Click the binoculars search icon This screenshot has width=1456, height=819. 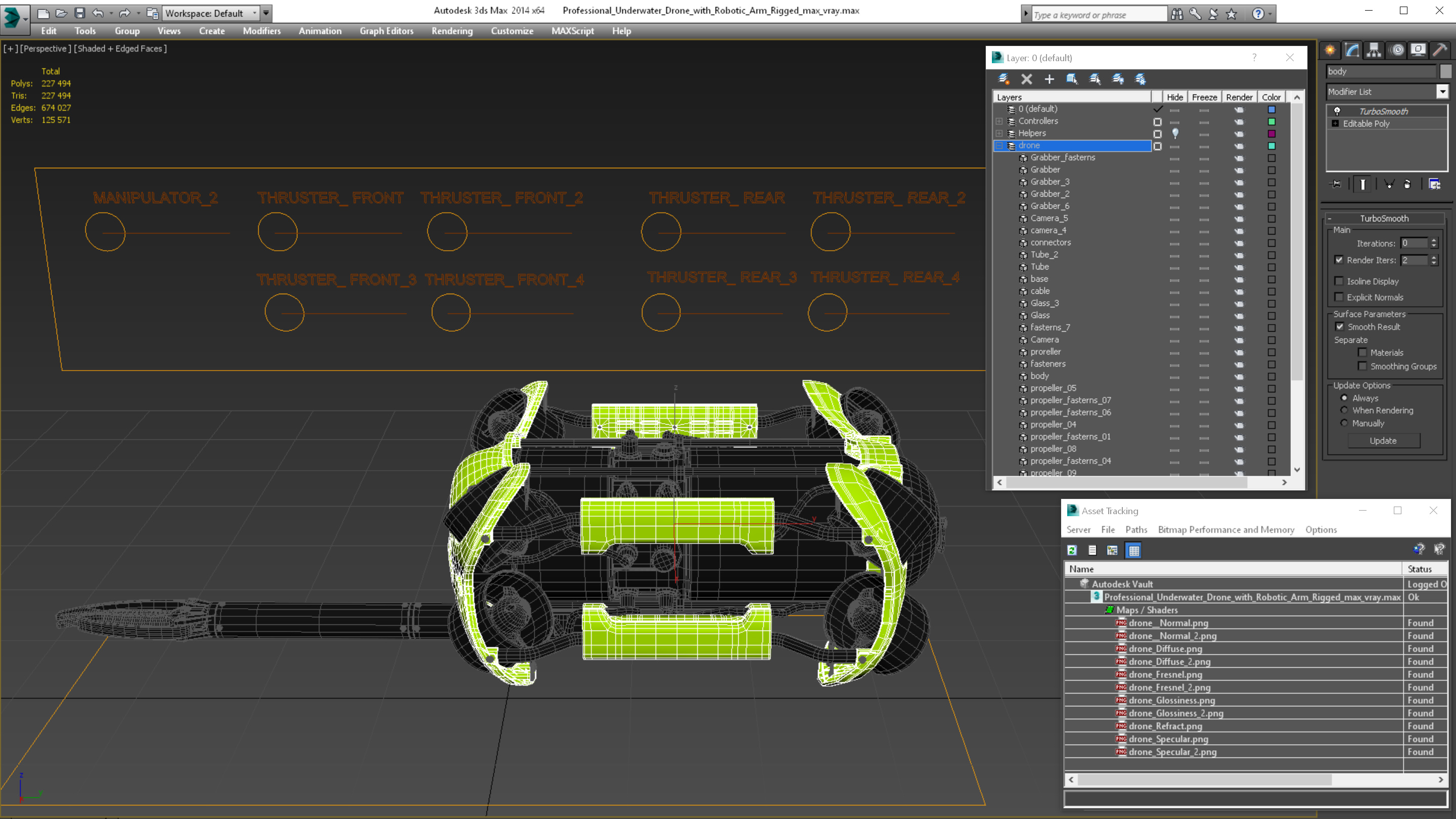(1177, 14)
